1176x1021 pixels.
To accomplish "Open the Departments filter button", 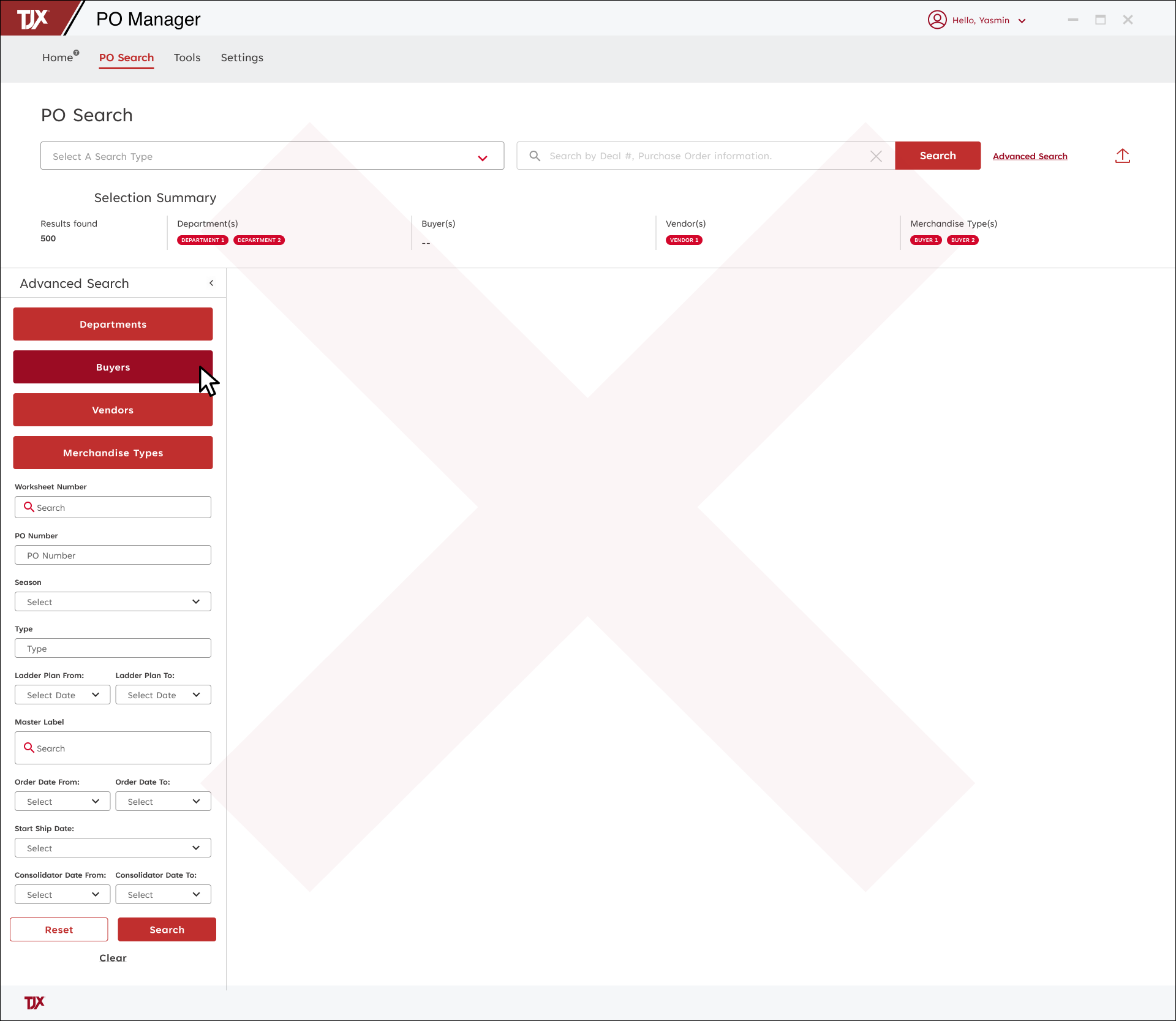I will pos(113,324).
